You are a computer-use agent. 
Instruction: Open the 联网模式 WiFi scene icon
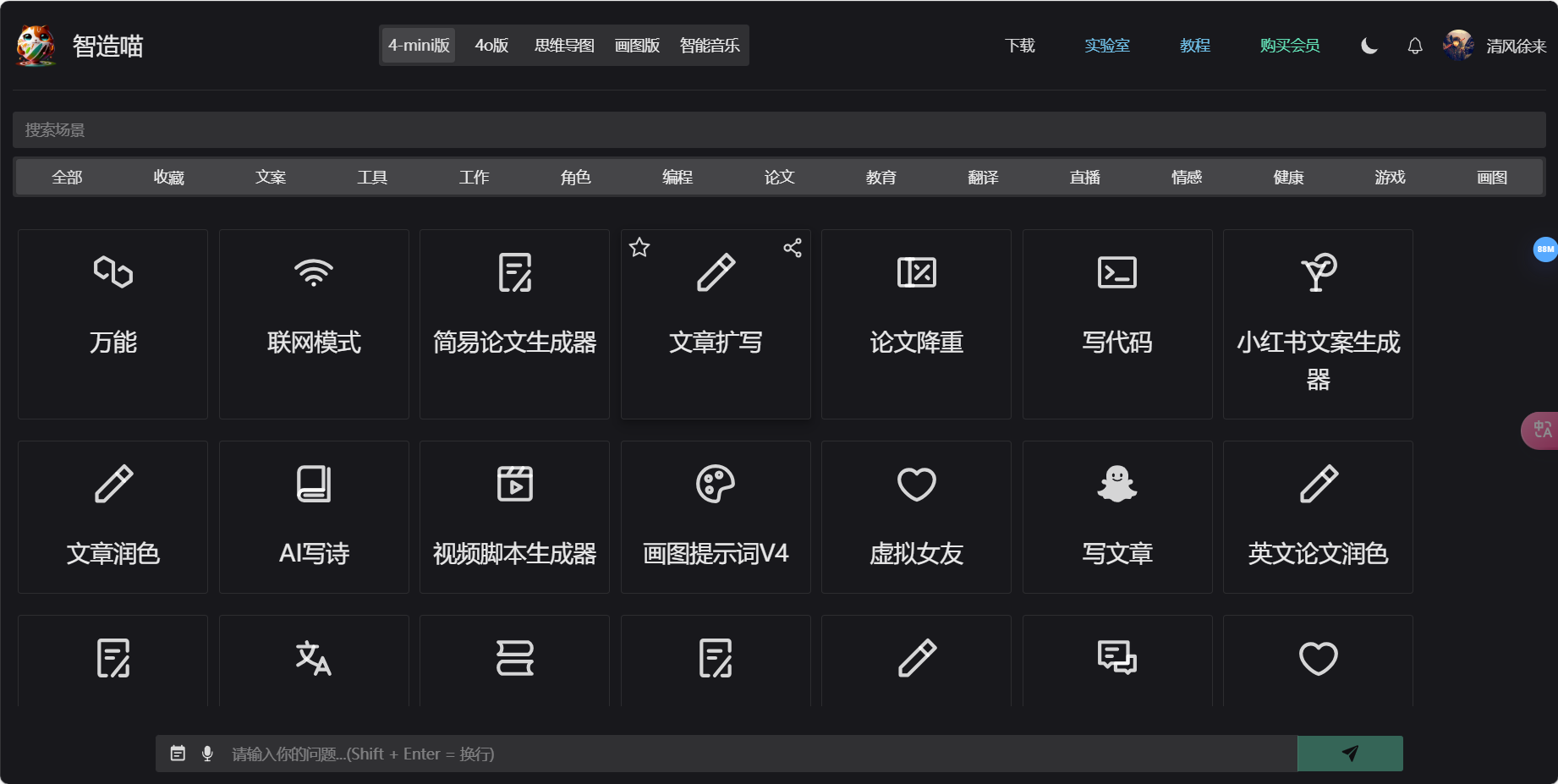pyautogui.click(x=313, y=272)
